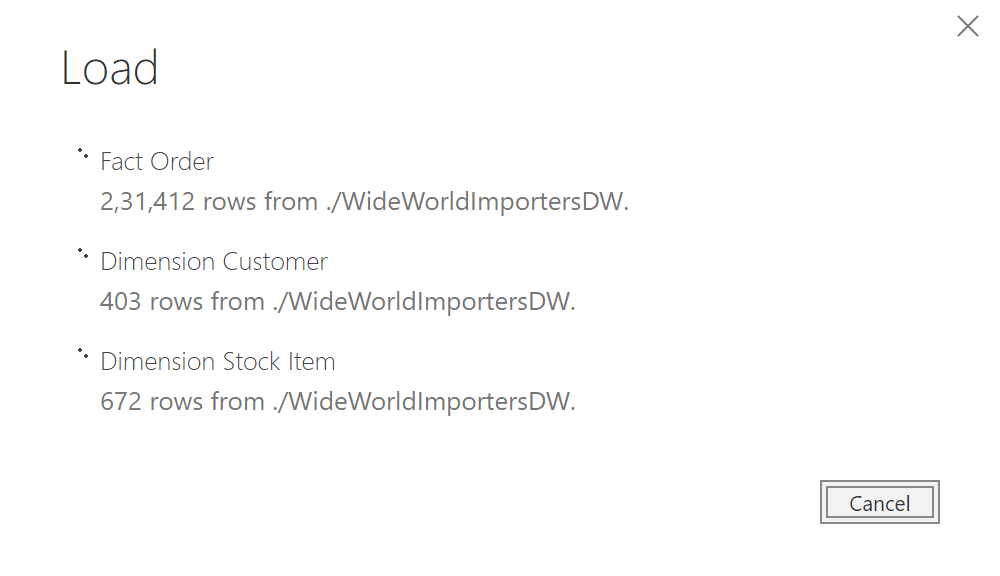Click the word "rows" in the Stock Item status
The image size is (1000, 576).
[177, 402]
